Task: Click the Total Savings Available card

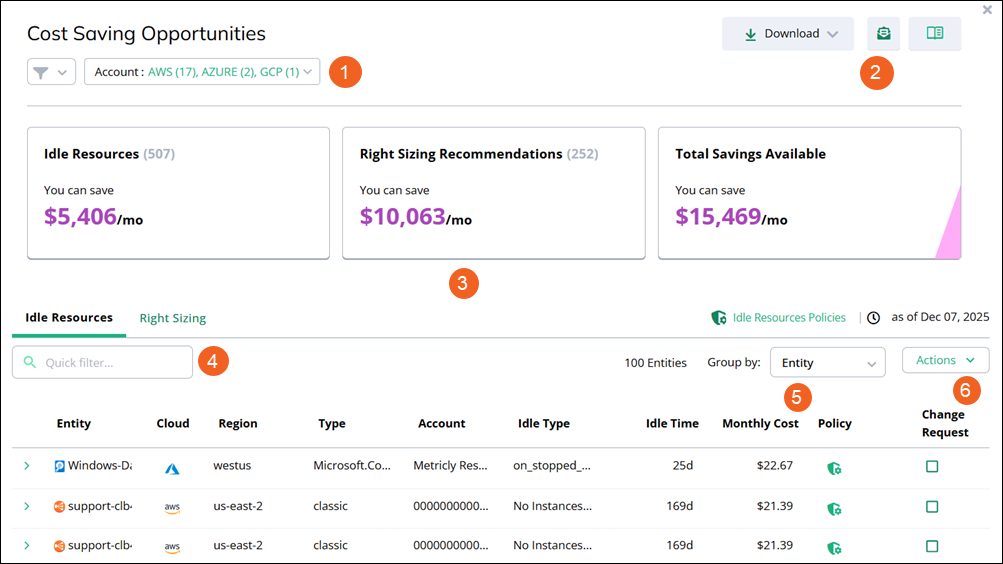Action: (809, 193)
